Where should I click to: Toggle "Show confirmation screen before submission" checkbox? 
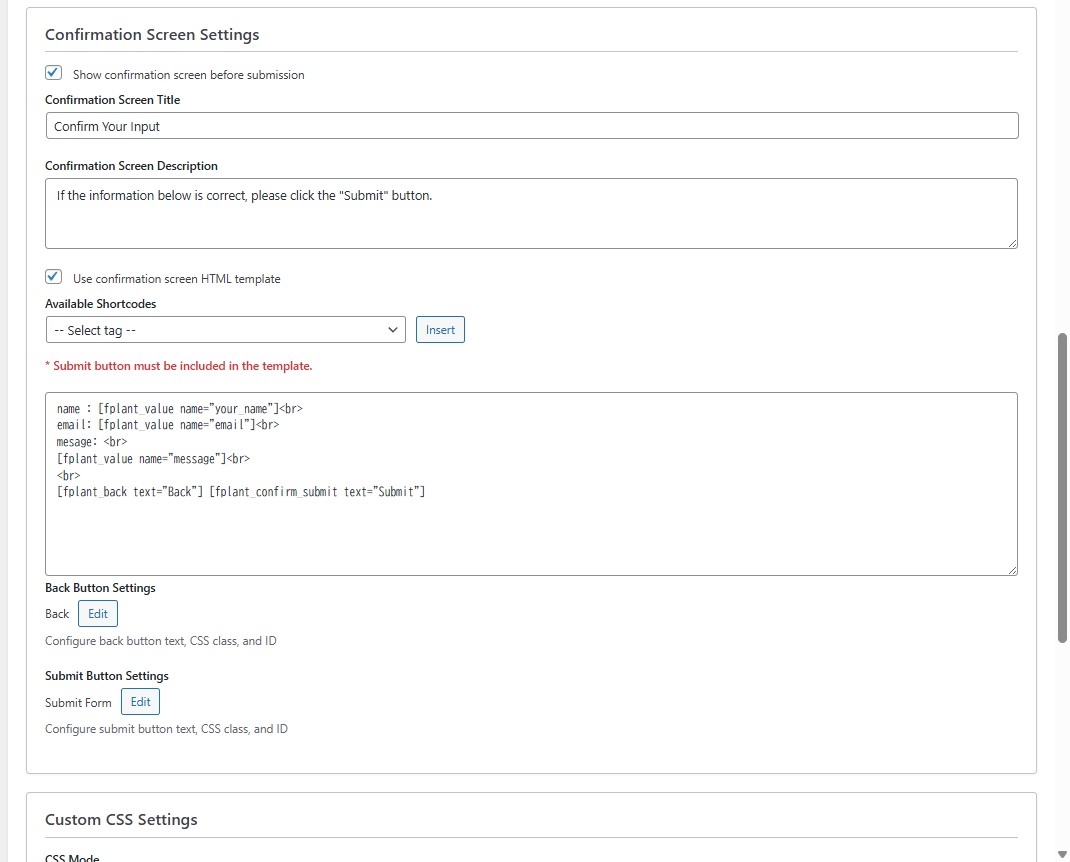tap(54, 73)
